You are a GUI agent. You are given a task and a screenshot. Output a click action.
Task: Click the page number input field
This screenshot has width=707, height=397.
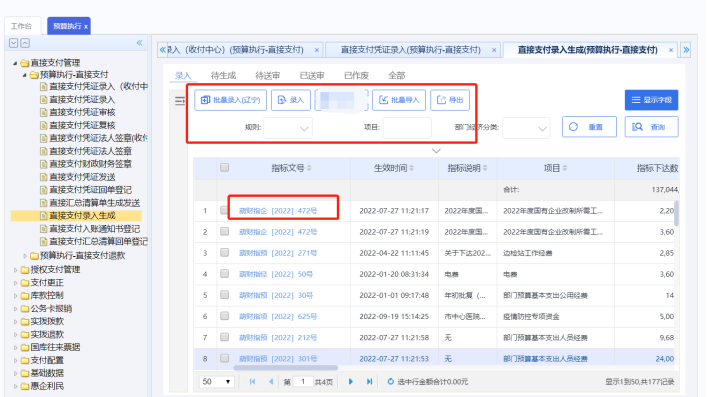303,382
